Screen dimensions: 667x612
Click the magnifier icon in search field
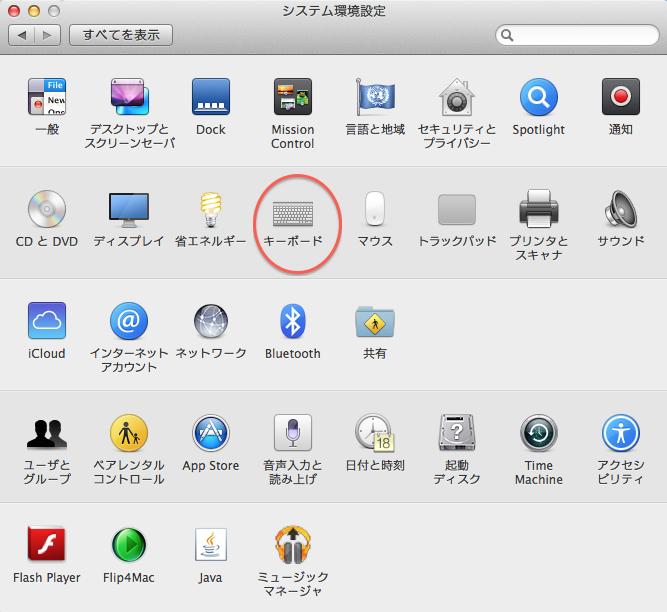pos(507,35)
